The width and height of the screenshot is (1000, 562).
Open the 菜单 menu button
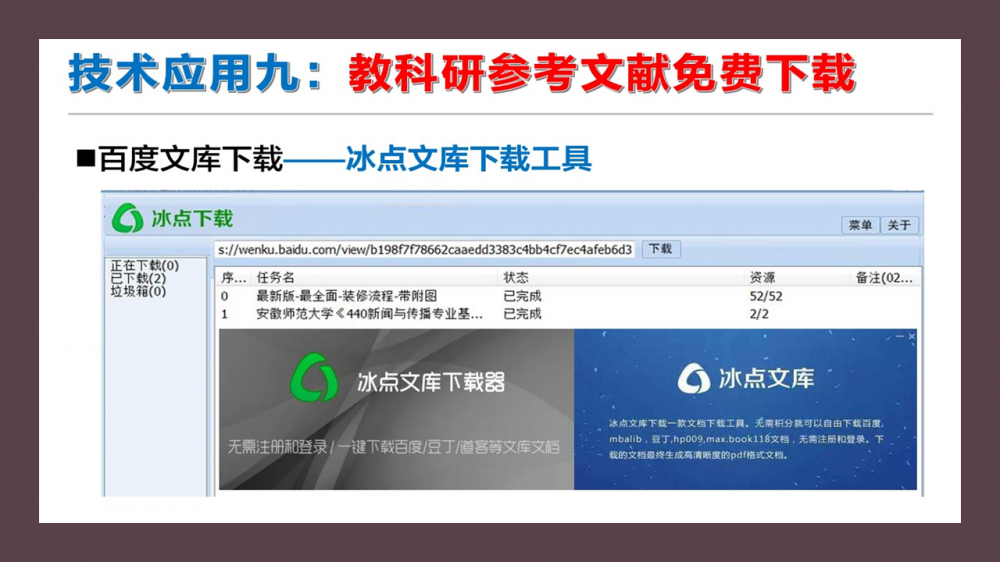point(860,225)
